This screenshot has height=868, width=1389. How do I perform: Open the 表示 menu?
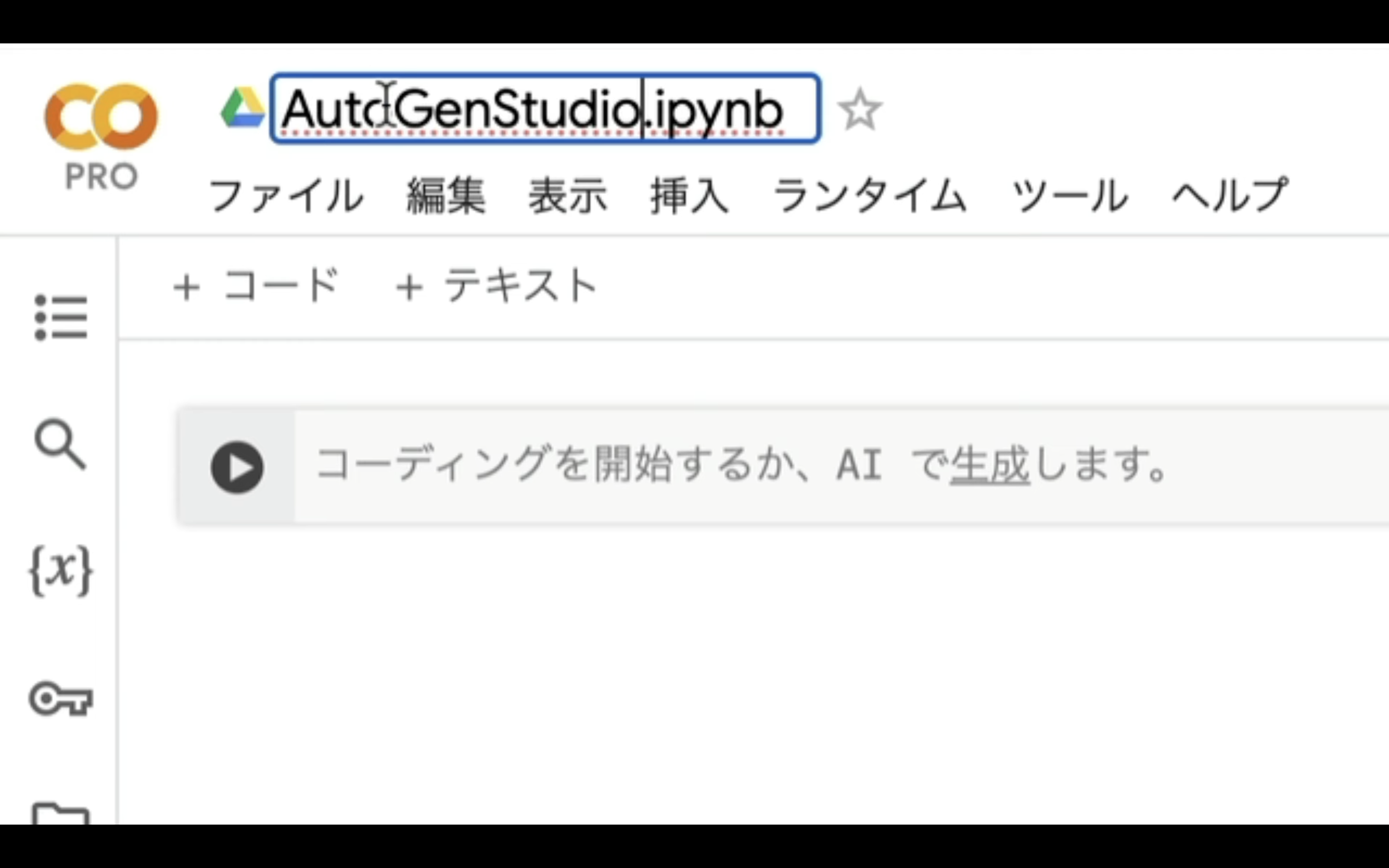click(x=568, y=196)
